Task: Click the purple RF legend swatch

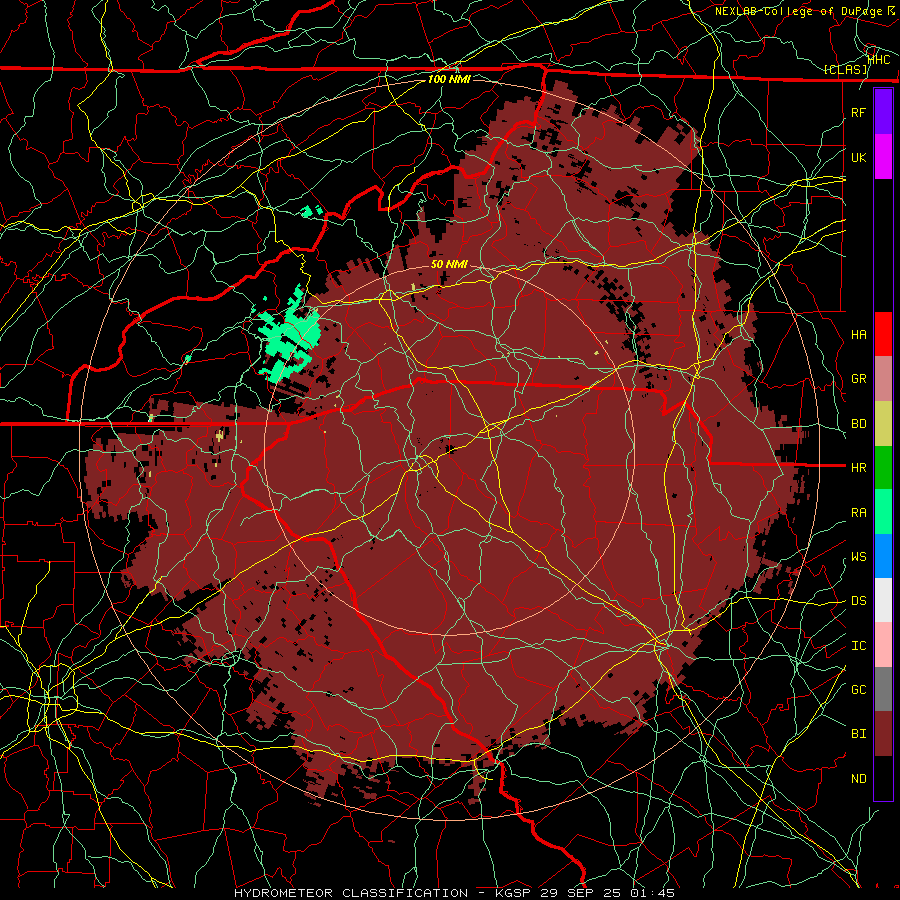Action: pyautogui.click(x=883, y=112)
